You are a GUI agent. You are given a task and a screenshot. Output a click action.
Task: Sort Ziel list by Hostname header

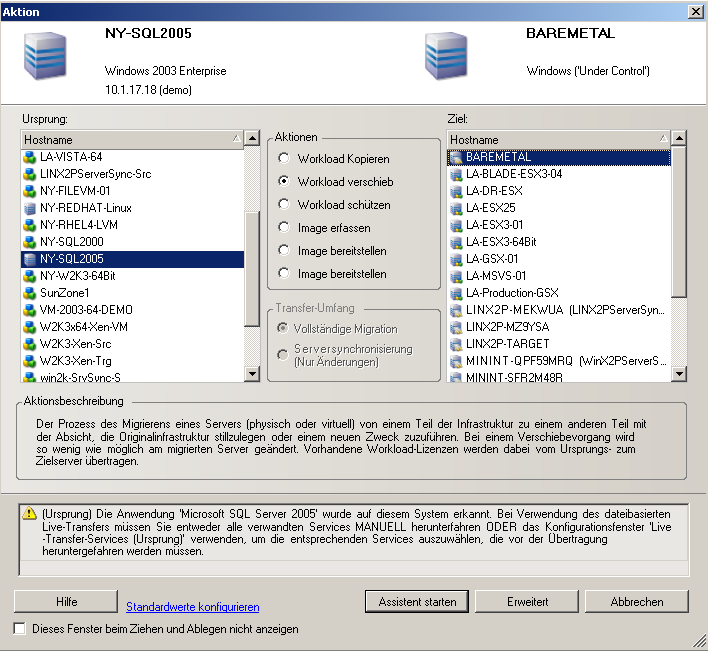pos(559,140)
